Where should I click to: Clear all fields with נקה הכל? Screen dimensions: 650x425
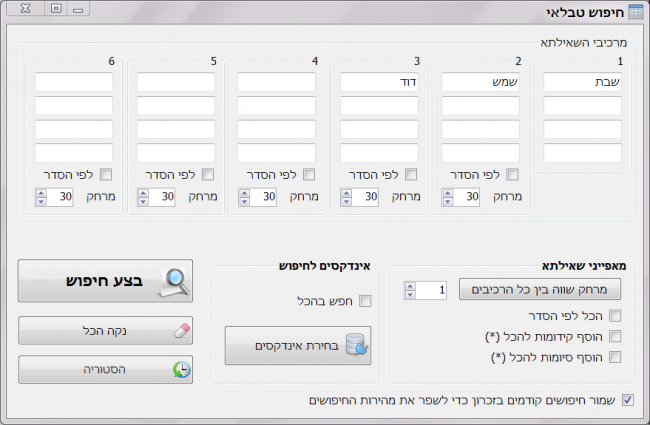pos(105,330)
